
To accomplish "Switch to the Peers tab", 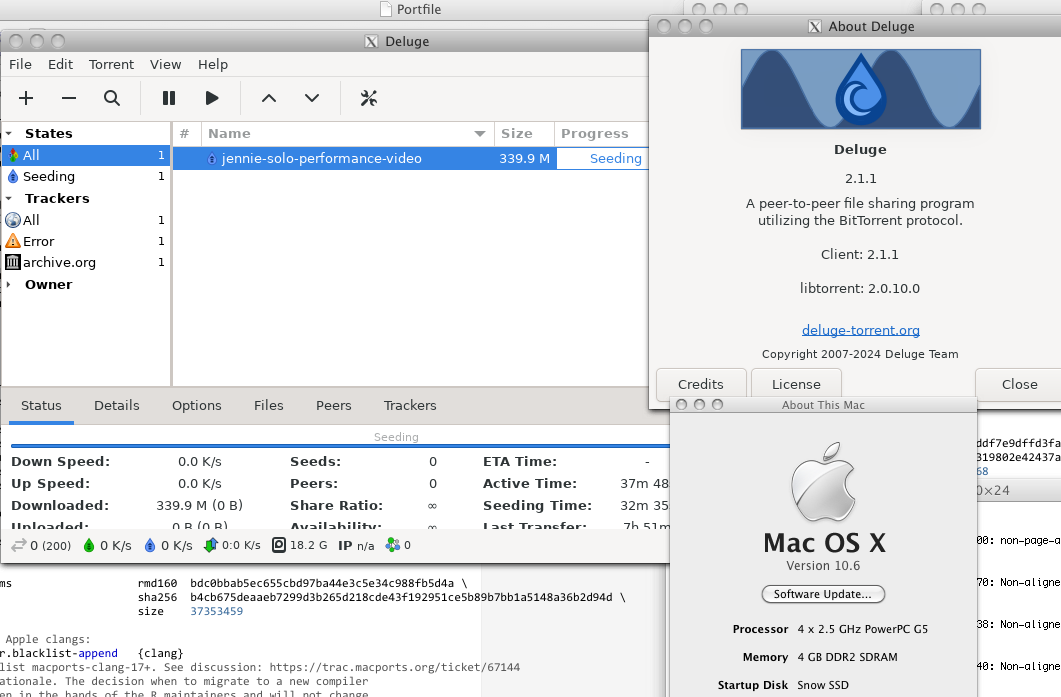I will point(334,405).
